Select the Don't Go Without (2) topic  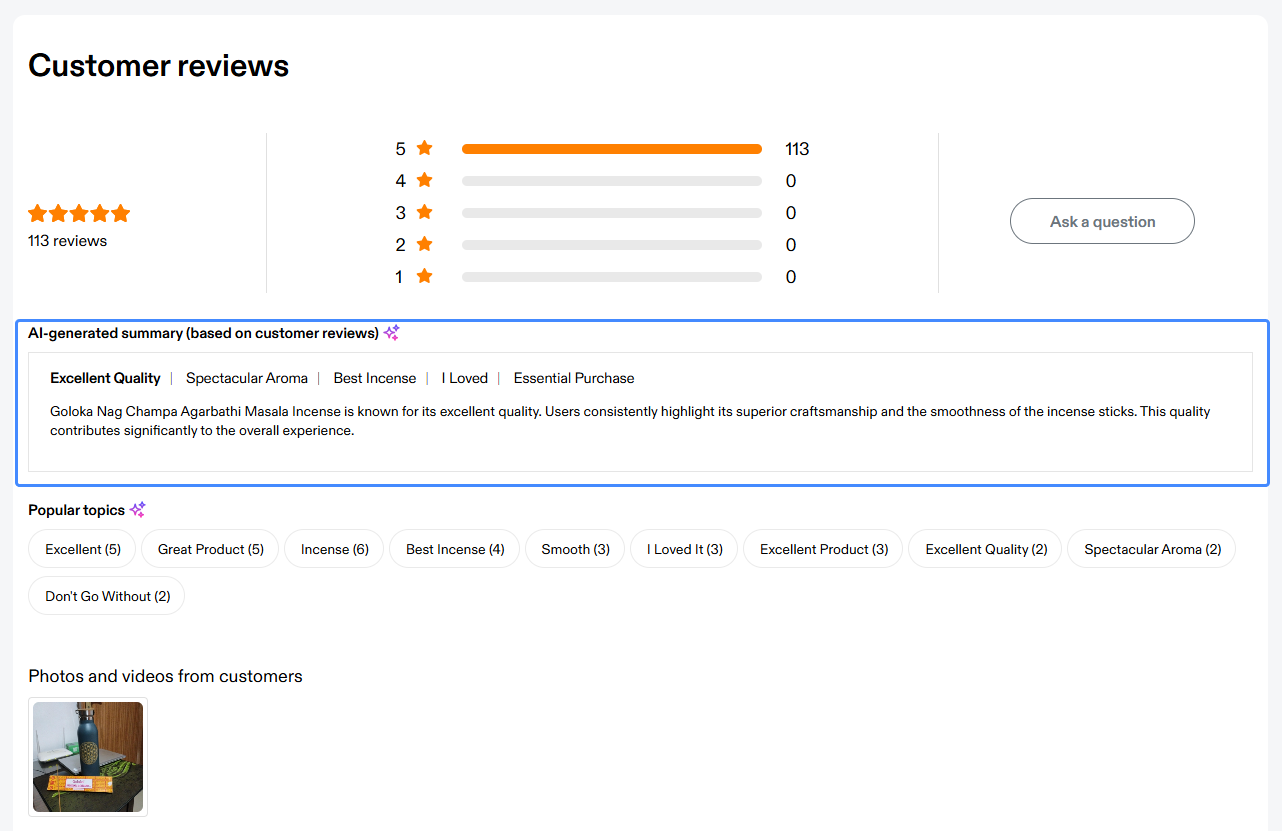pyautogui.click(x=107, y=596)
